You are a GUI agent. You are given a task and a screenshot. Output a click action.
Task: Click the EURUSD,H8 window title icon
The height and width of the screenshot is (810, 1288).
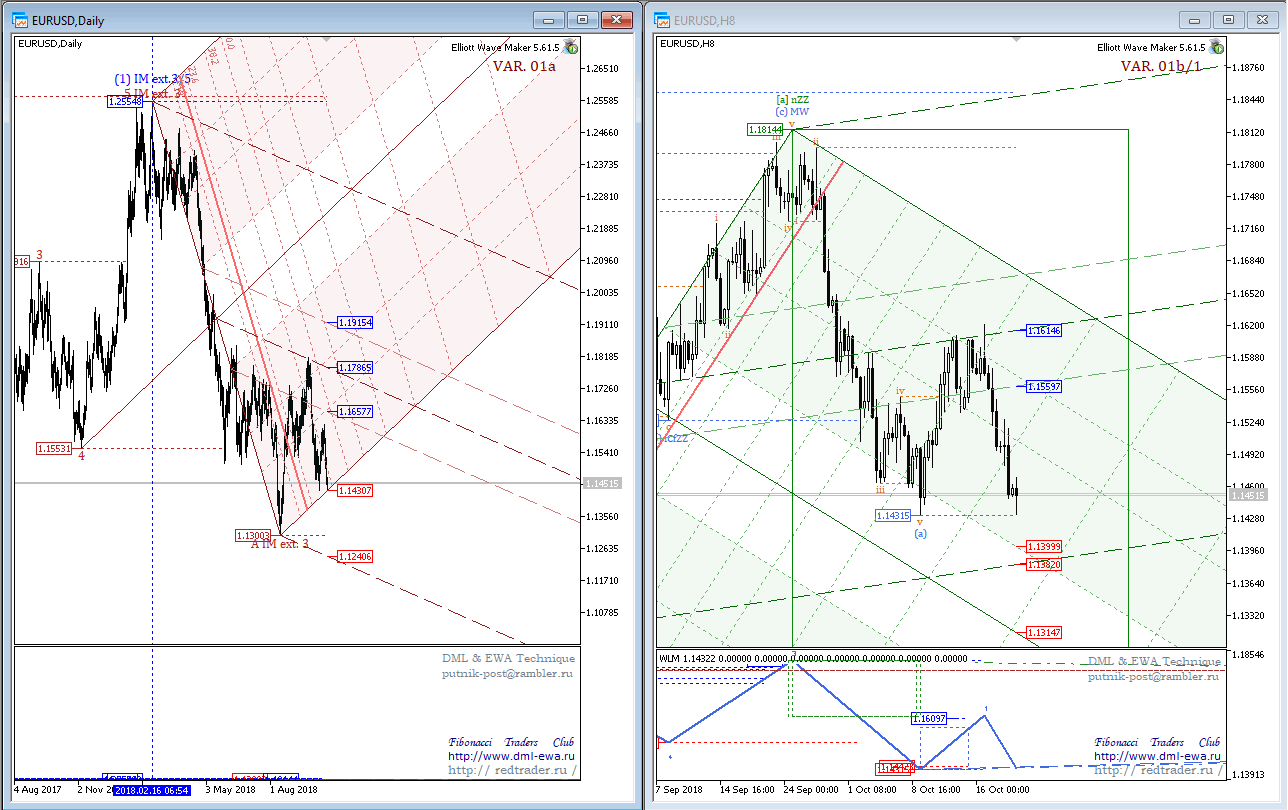pyautogui.click(x=661, y=19)
